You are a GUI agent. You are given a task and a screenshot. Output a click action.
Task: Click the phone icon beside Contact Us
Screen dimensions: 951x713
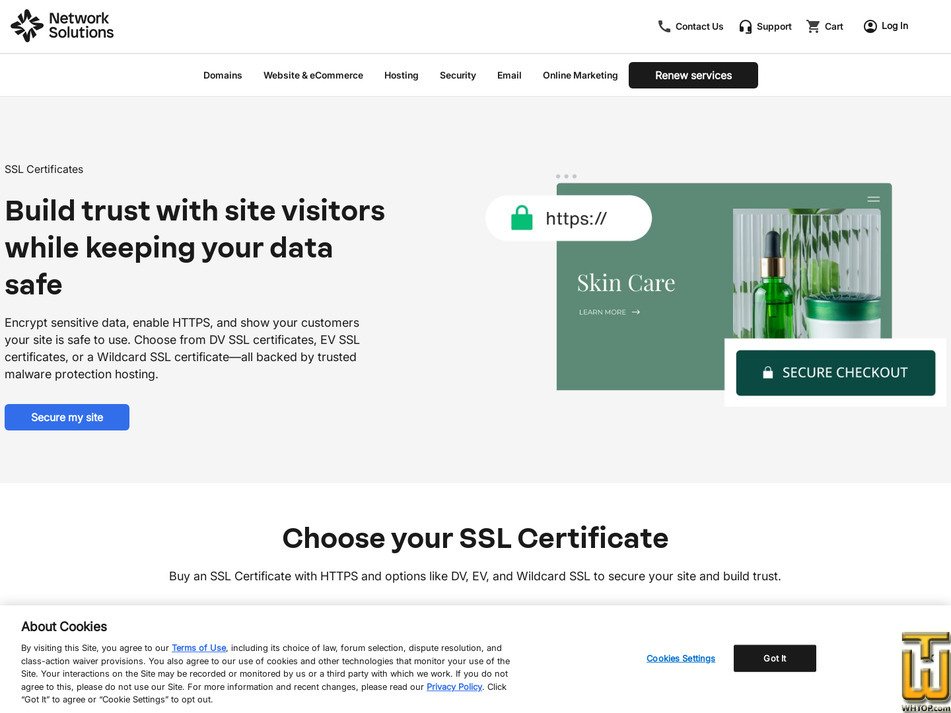[664, 26]
